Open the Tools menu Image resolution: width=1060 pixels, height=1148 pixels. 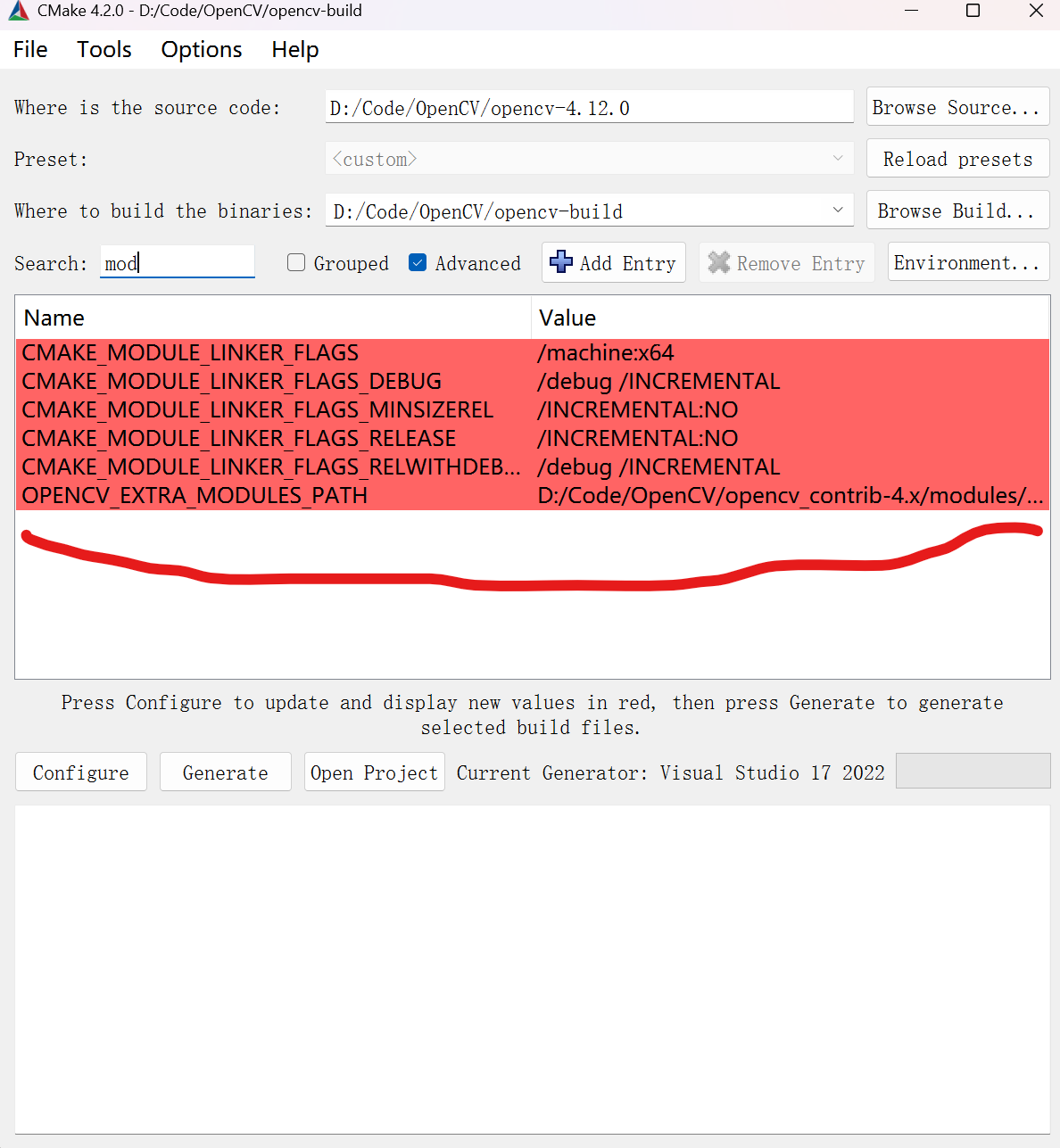104,50
